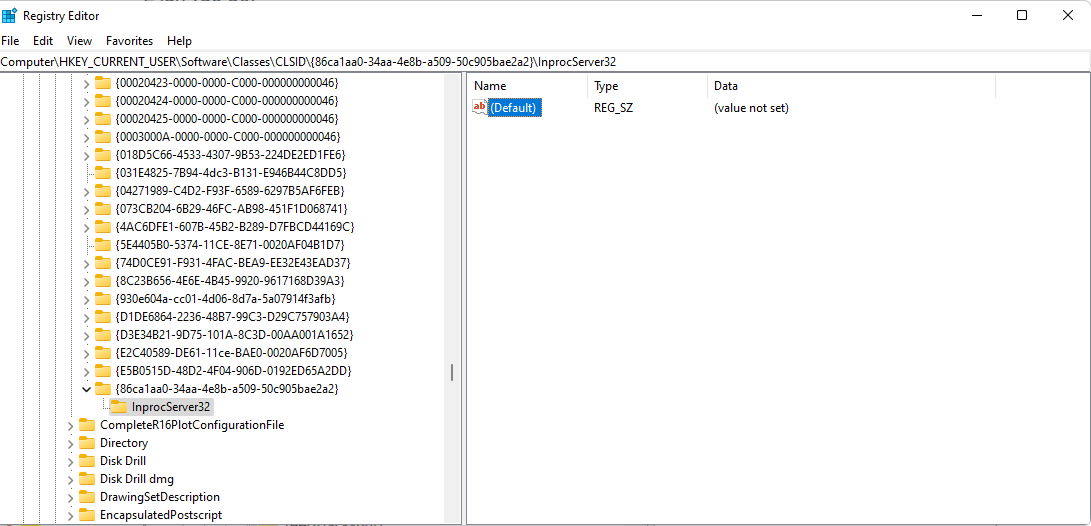Collapse the {86ca1aa0-34aa-4e8b-a509-50c905bae2a2} key

[86, 389]
